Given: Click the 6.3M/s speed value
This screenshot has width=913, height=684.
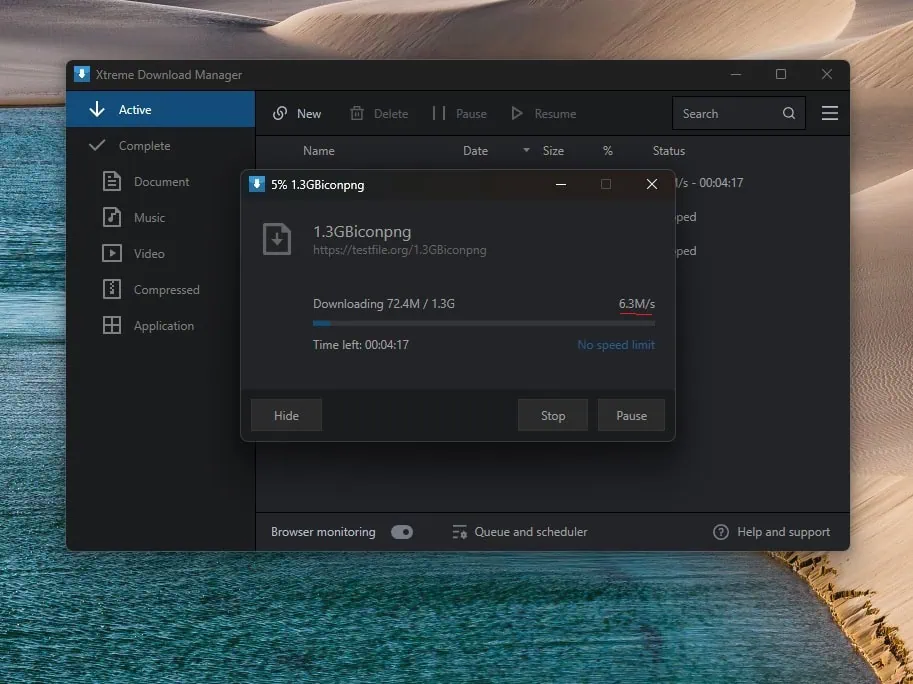Looking at the screenshot, I should coord(636,304).
